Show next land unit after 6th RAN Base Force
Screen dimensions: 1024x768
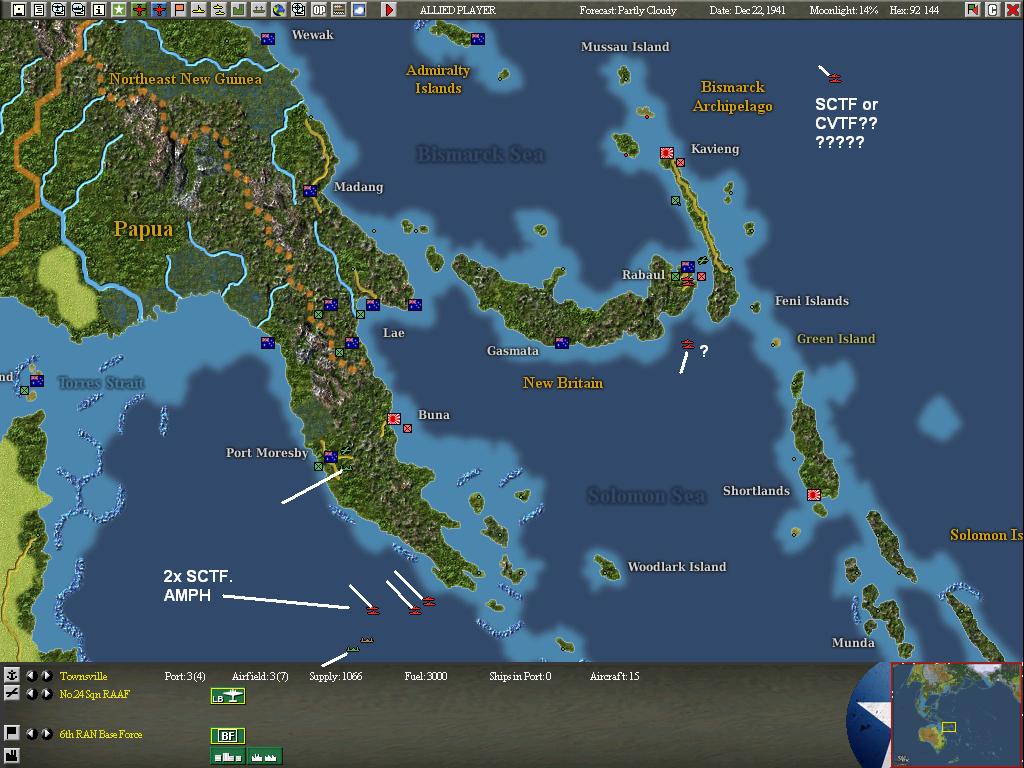tap(47, 733)
